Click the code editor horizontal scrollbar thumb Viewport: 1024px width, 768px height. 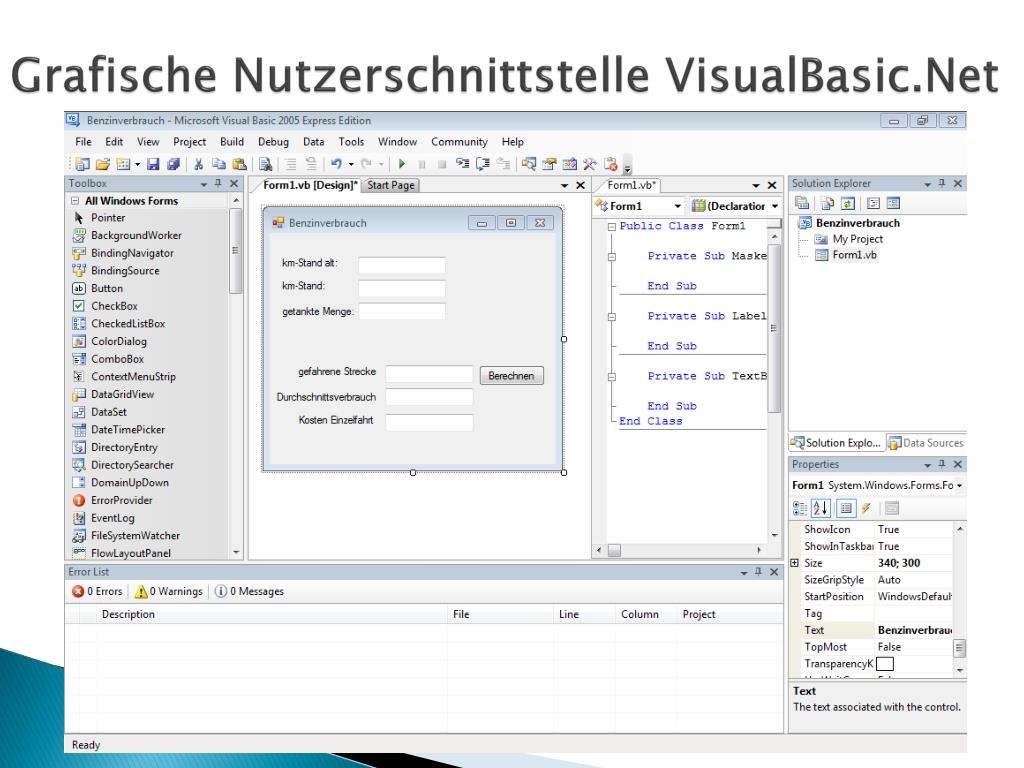(x=615, y=551)
